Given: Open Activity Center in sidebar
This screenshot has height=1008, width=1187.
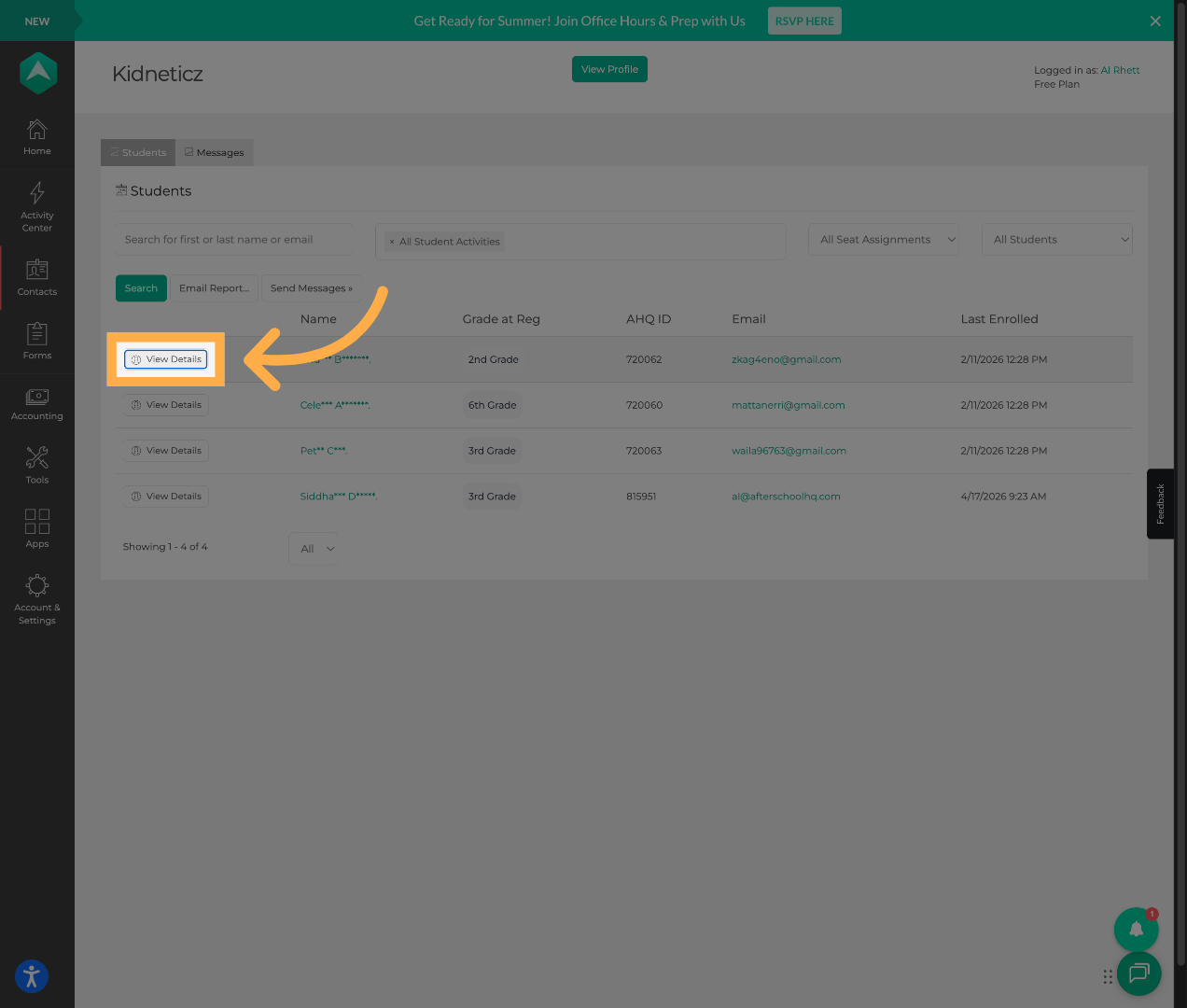Looking at the screenshot, I should coord(37,206).
